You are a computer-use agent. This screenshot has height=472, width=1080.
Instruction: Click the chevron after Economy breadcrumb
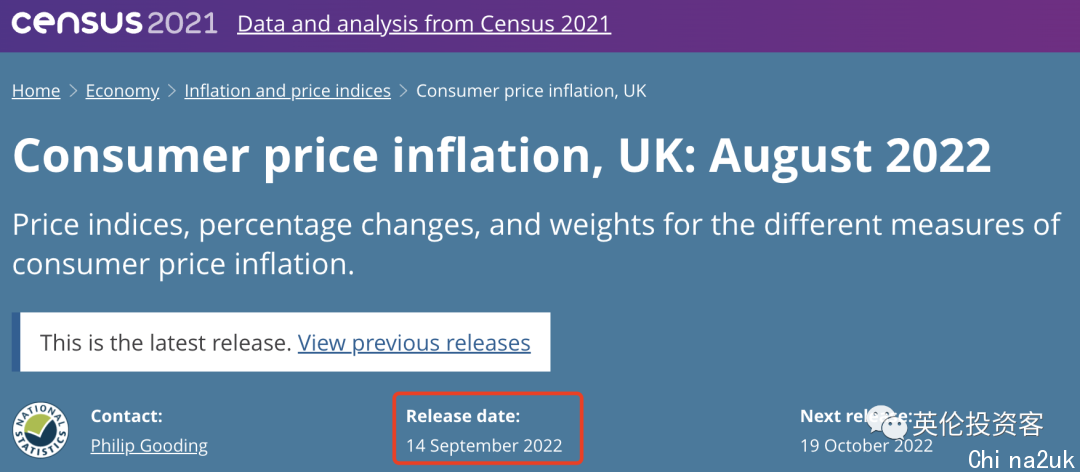(x=172, y=91)
